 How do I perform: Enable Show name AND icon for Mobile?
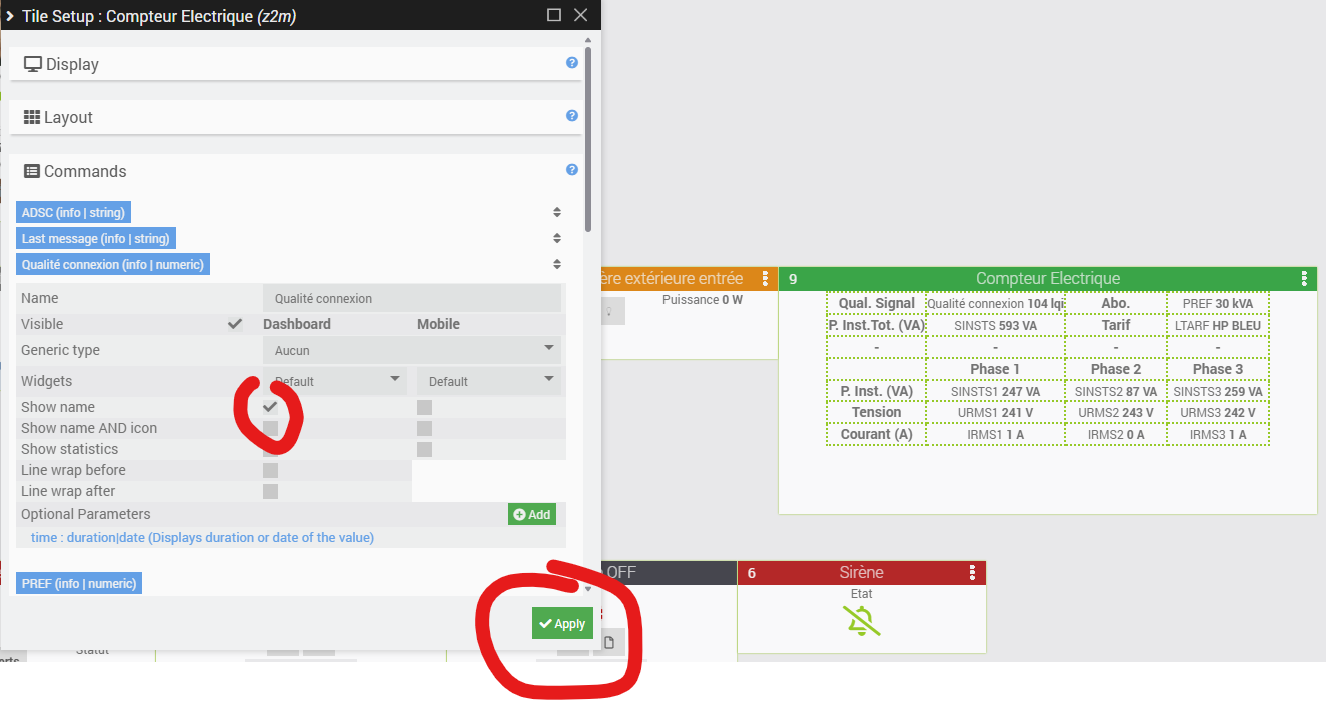[x=424, y=428]
